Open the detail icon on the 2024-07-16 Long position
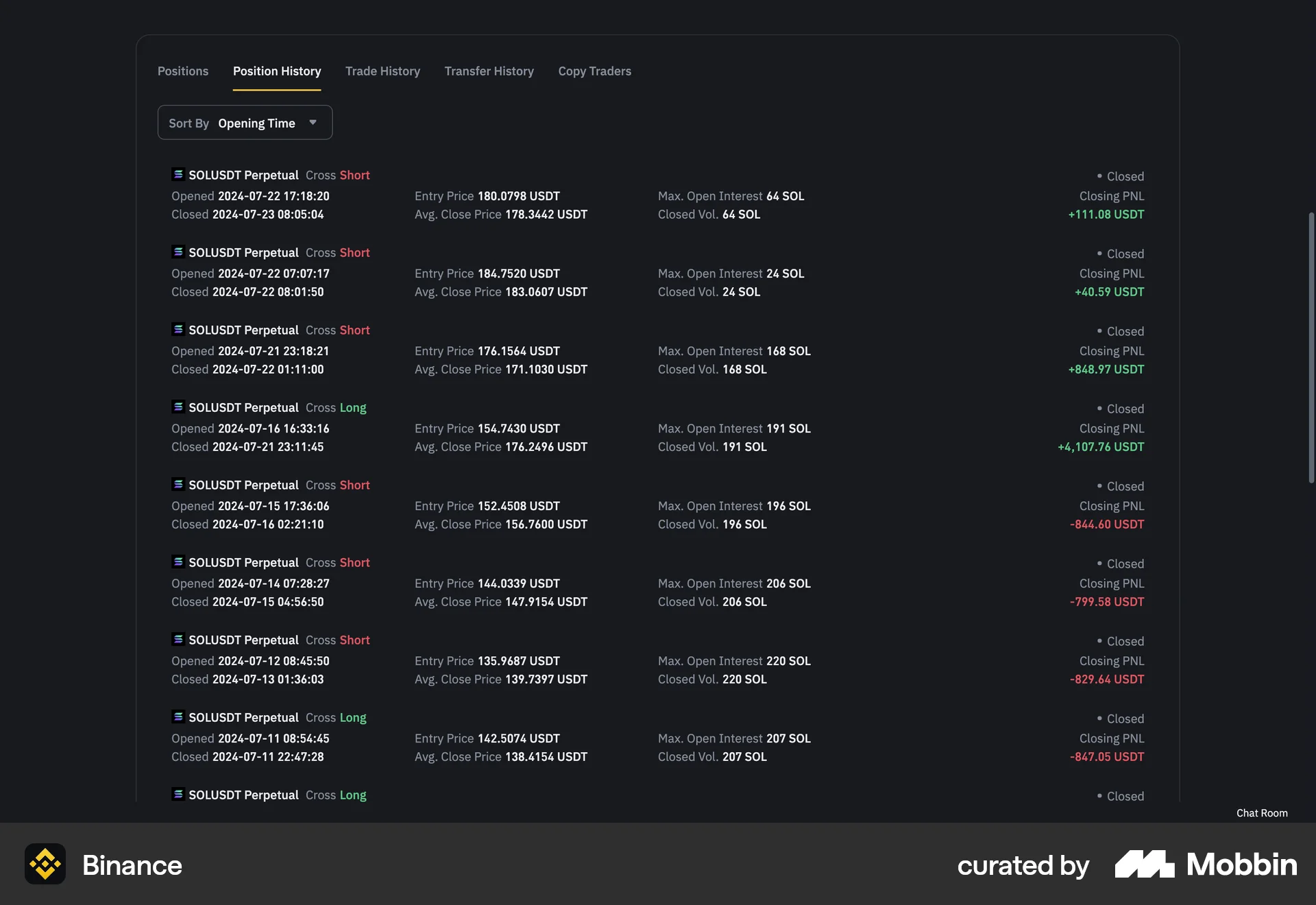 coord(178,407)
